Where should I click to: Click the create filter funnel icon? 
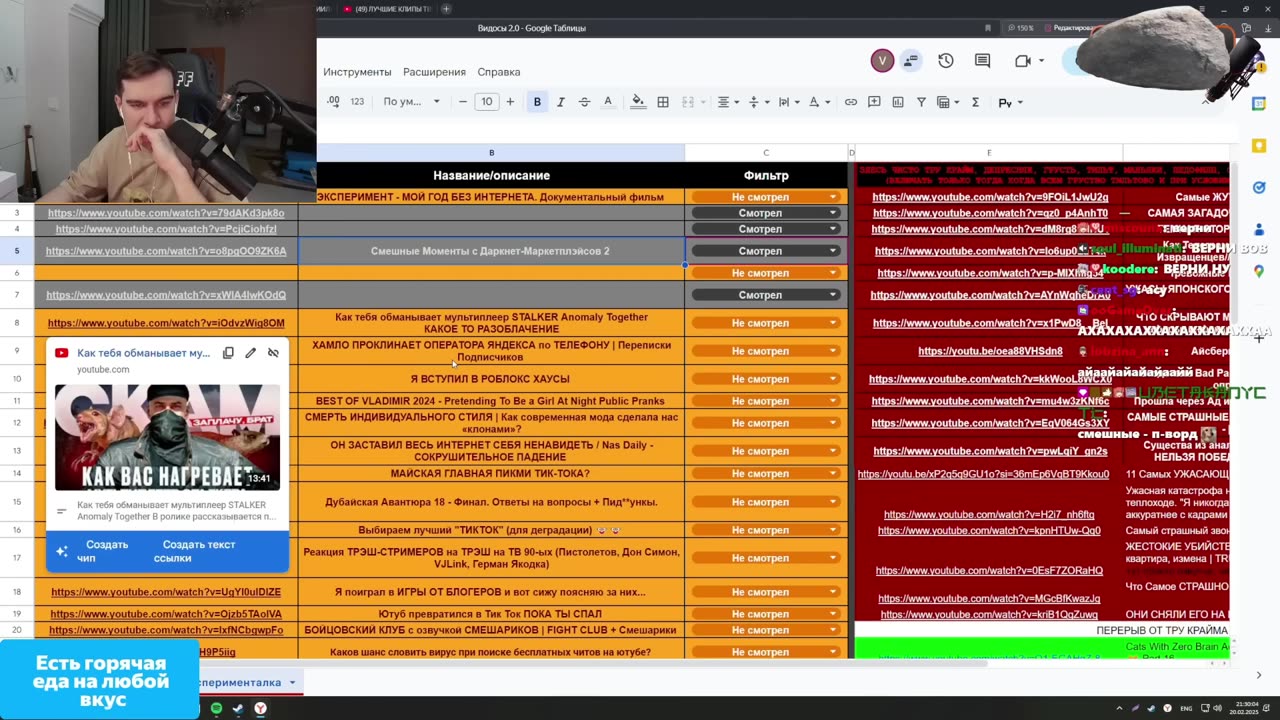(x=921, y=102)
